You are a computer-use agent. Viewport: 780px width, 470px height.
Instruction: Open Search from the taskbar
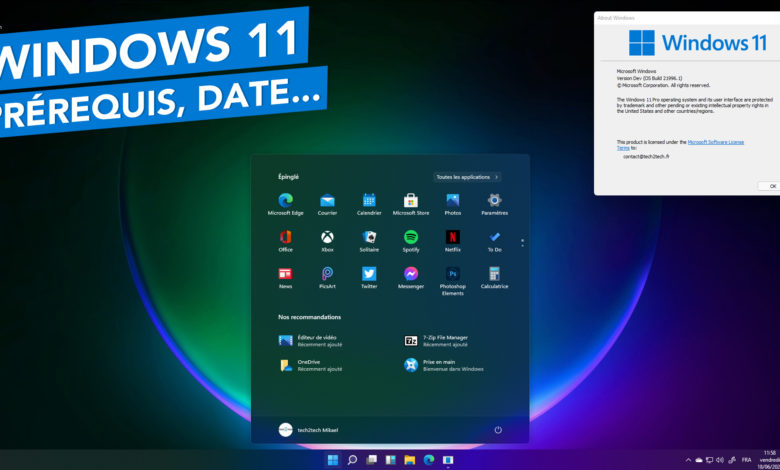pos(352,460)
